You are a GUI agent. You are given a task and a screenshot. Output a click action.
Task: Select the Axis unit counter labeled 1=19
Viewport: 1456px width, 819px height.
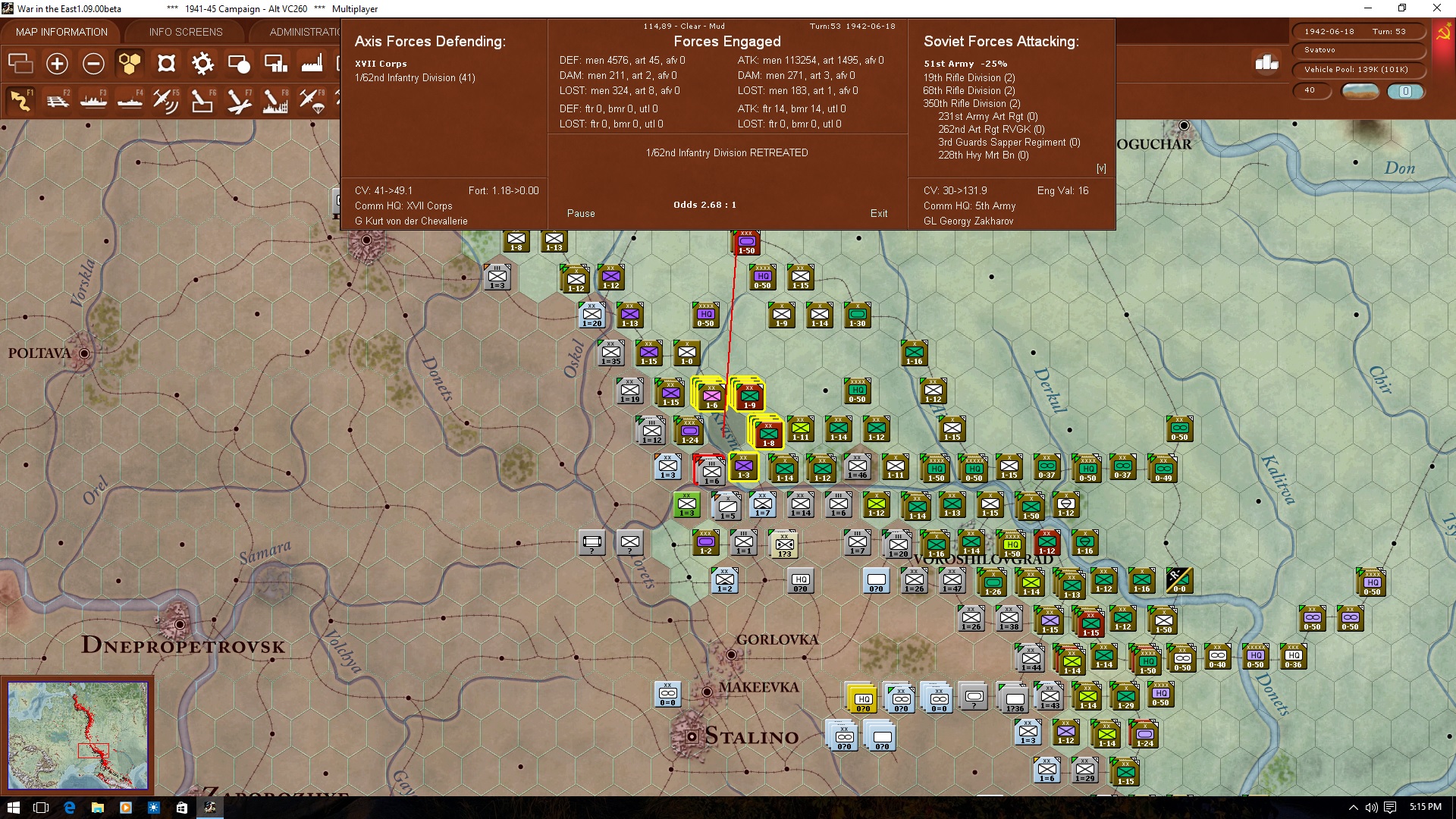tap(630, 391)
